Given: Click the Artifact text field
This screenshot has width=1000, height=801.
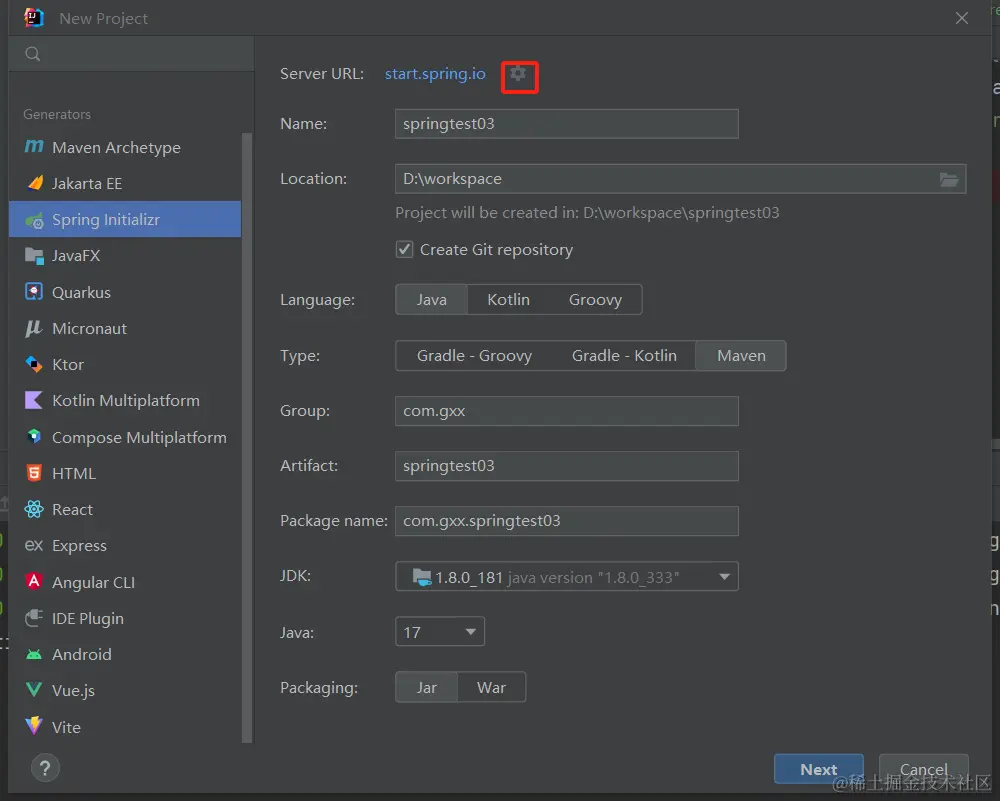Looking at the screenshot, I should pyautogui.click(x=566, y=466).
